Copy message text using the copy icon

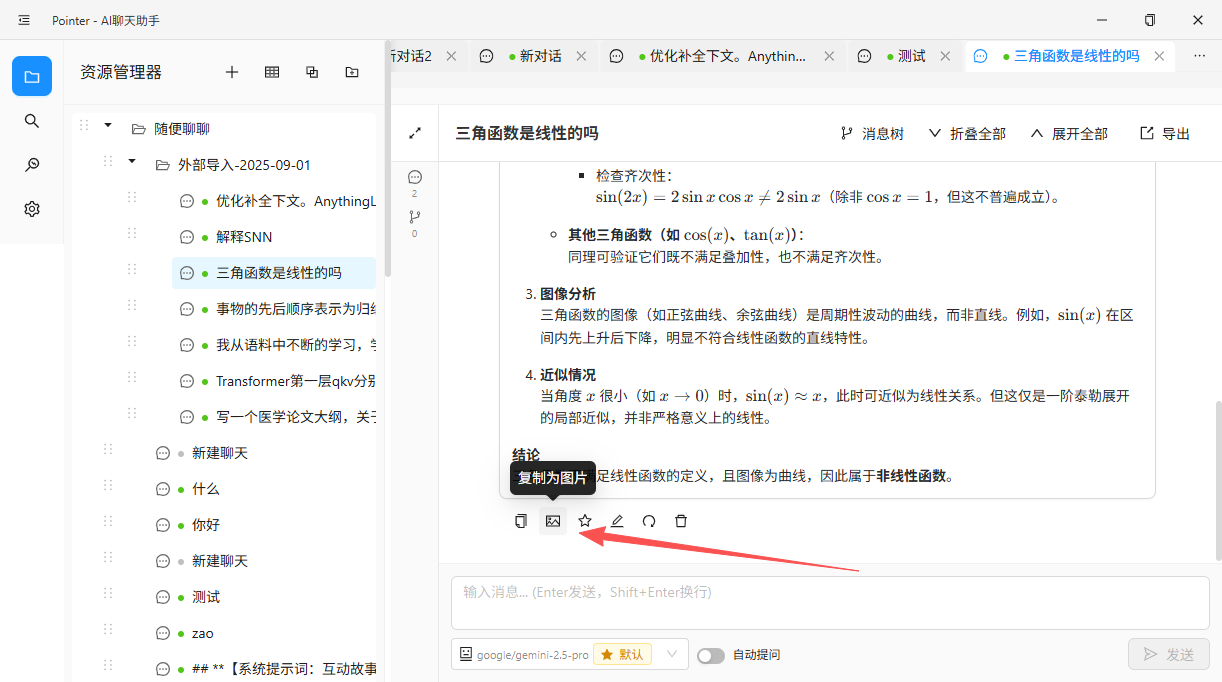[521, 521]
